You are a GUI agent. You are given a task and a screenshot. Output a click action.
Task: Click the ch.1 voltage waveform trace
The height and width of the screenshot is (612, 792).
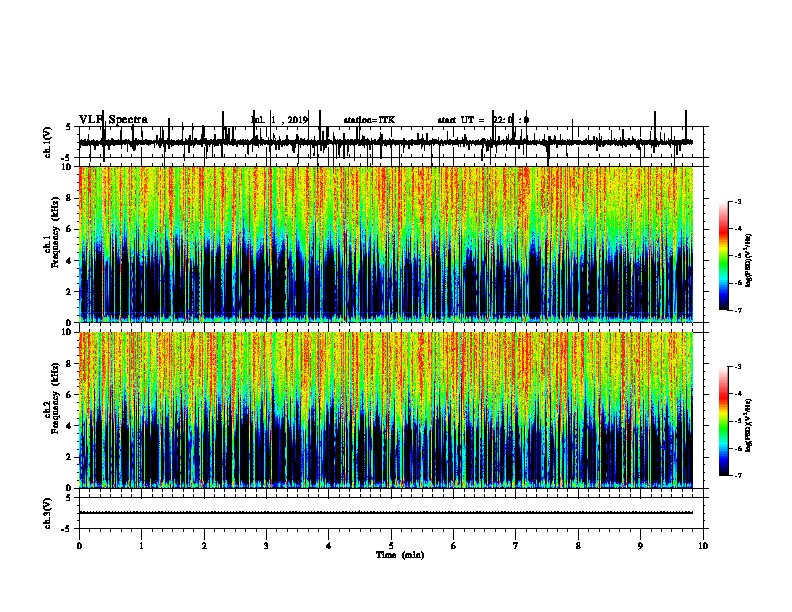[x=386, y=142]
